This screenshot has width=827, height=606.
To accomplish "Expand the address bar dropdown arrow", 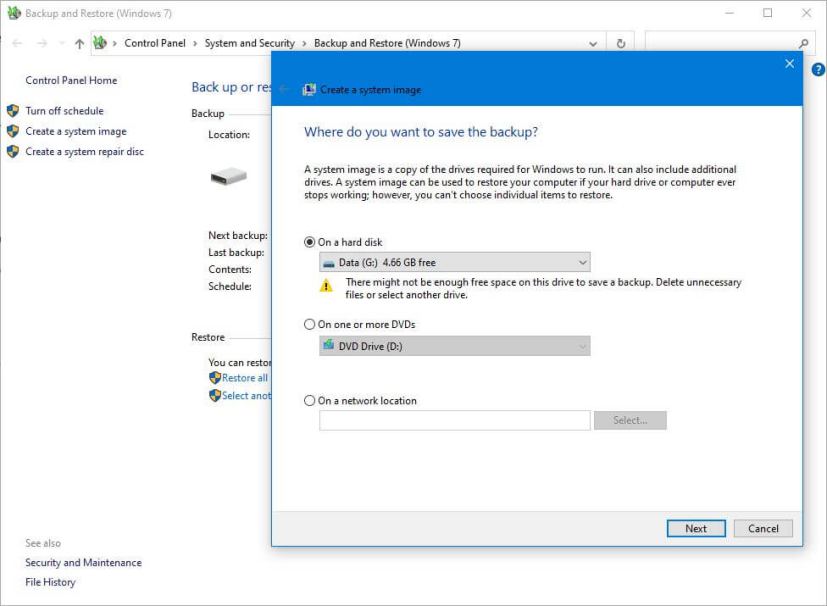I will point(593,42).
